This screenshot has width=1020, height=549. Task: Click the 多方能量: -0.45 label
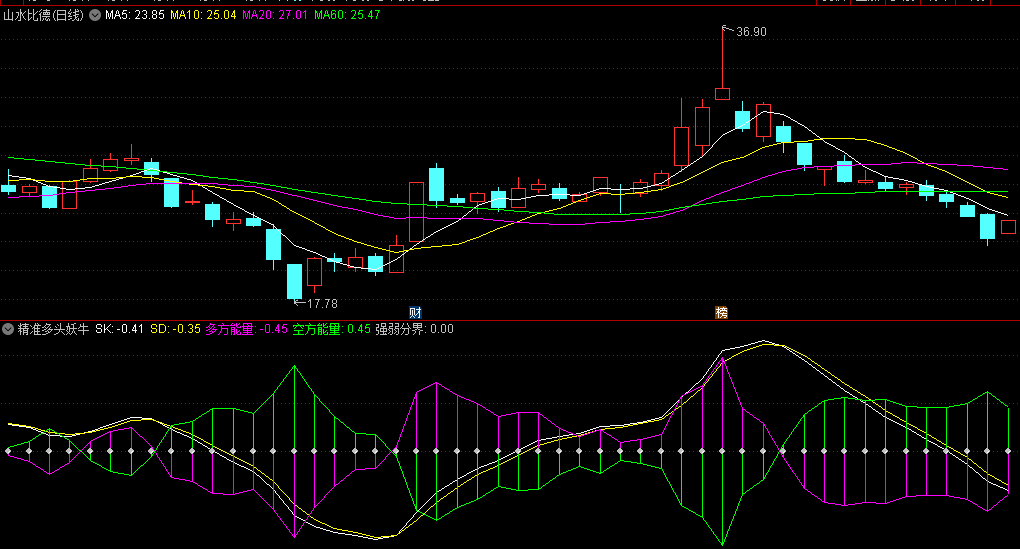pos(247,328)
